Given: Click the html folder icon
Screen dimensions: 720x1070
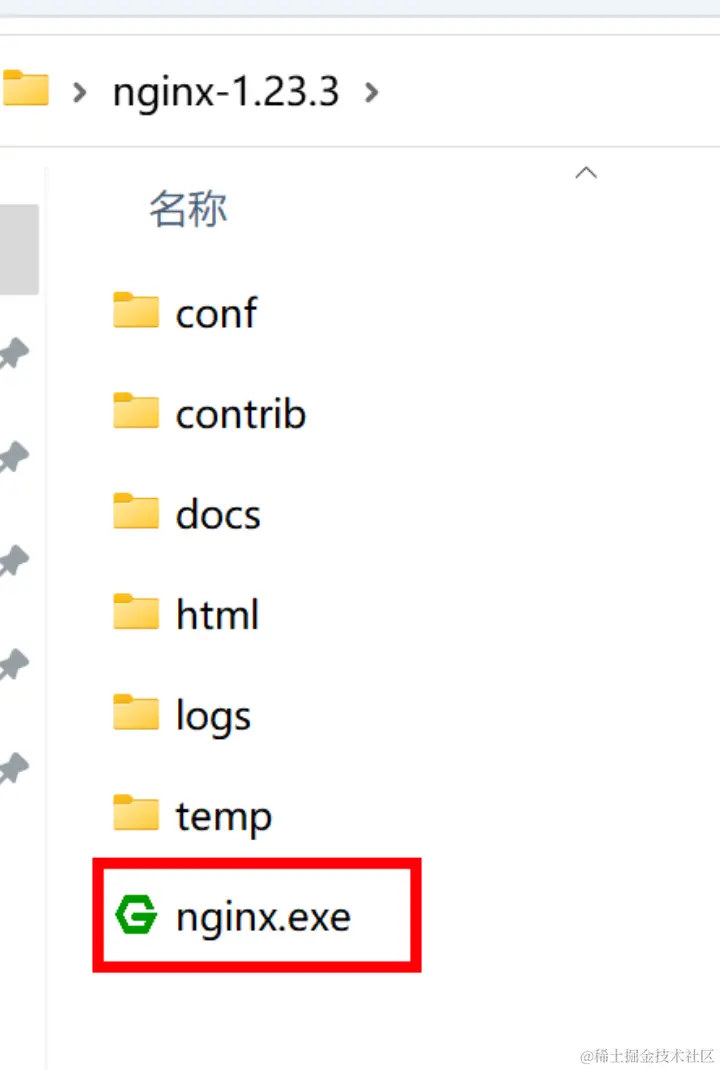Looking at the screenshot, I should (136, 612).
